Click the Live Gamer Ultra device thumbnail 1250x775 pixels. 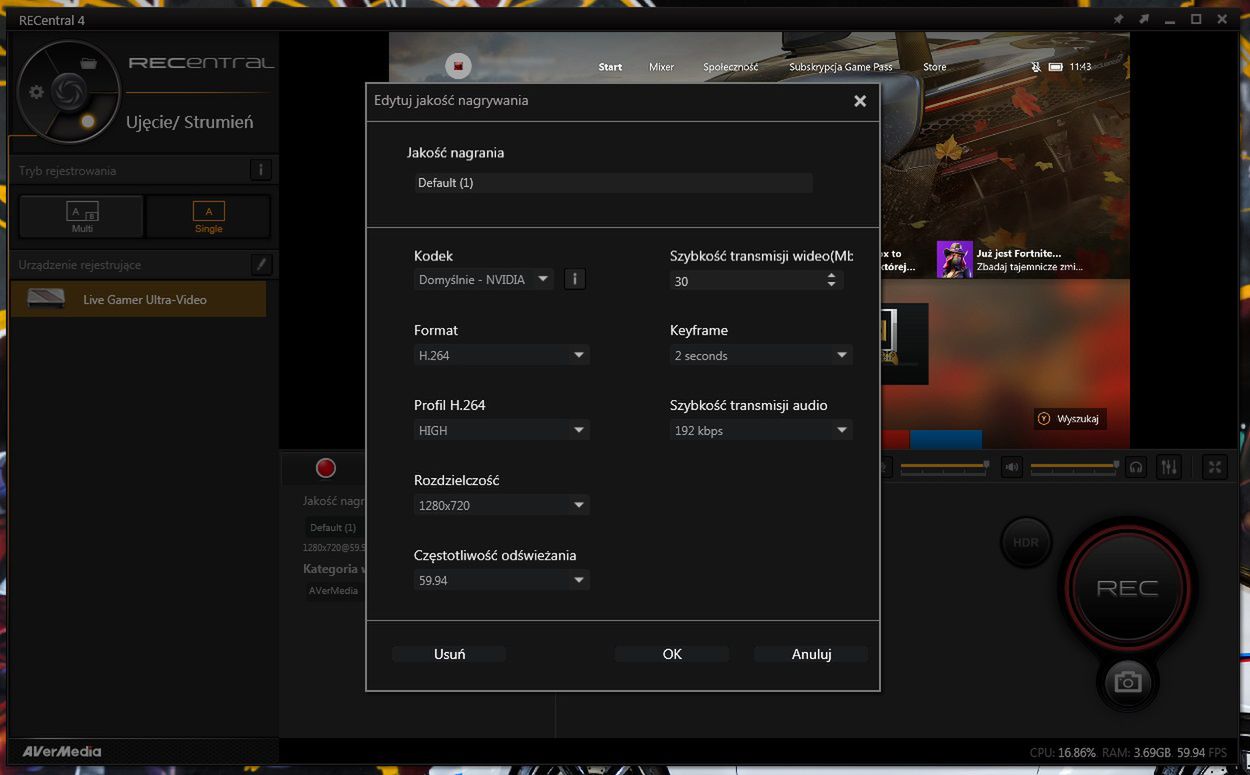point(46,299)
